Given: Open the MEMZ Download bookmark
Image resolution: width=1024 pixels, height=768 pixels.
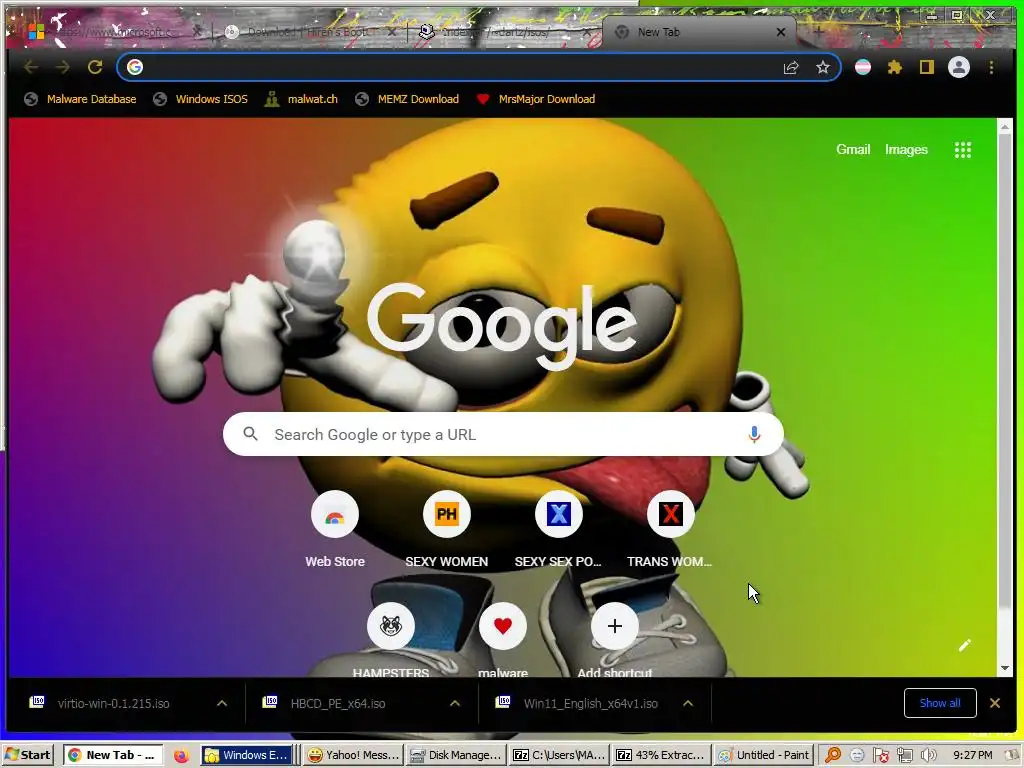Looking at the screenshot, I should click(407, 99).
